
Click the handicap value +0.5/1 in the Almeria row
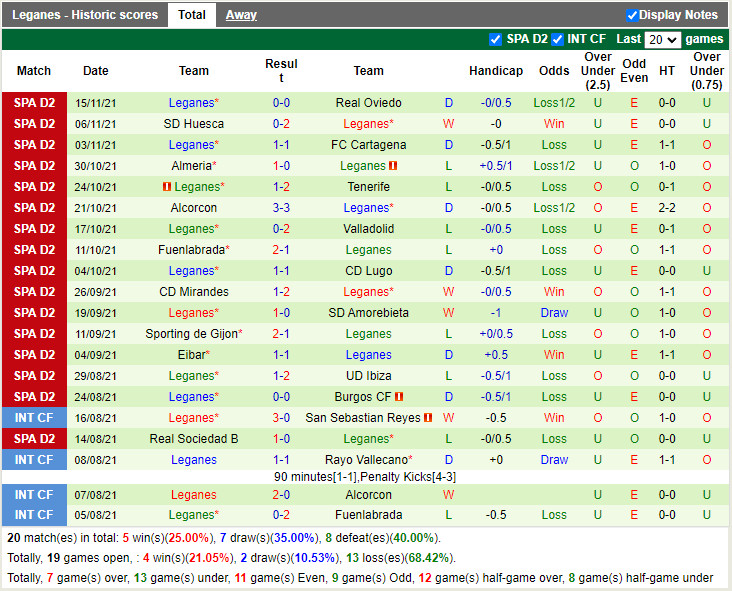point(496,166)
